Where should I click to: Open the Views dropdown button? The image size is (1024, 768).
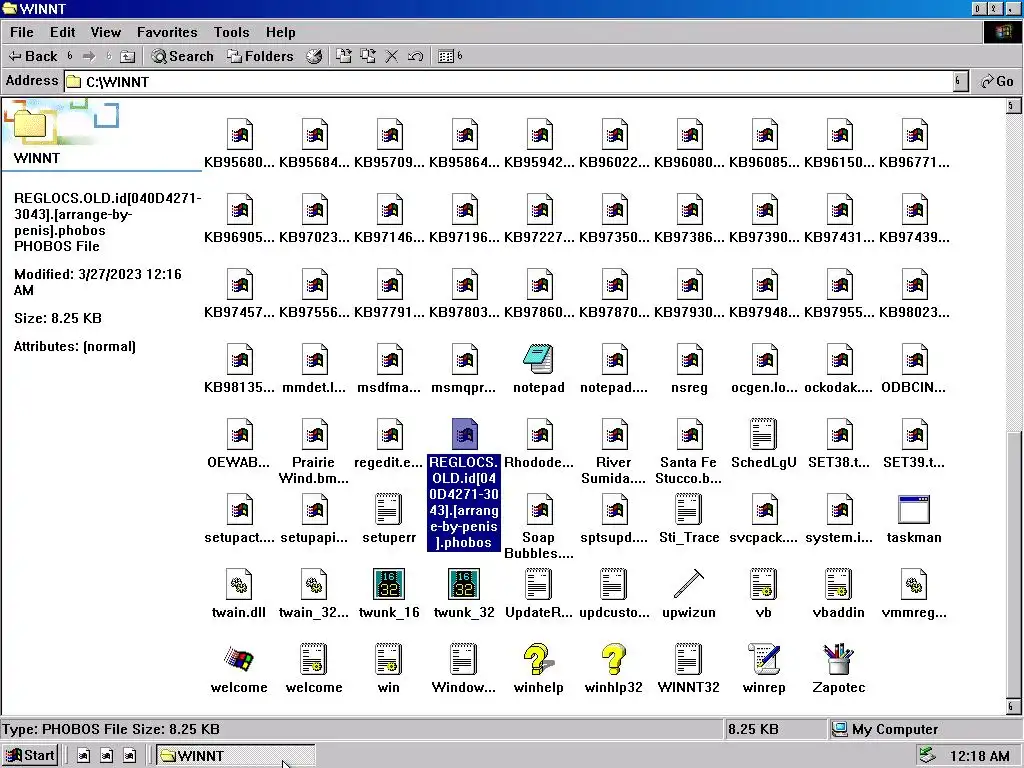point(446,56)
